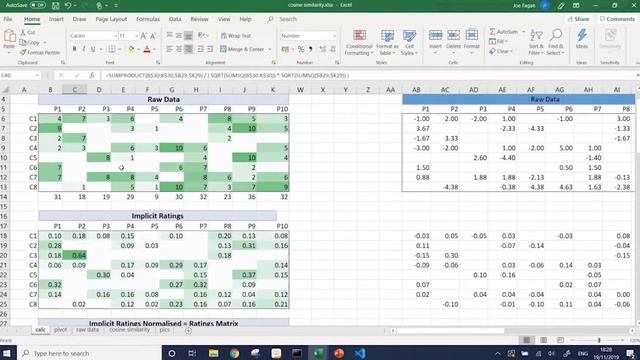This screenshot has width=640, height=360.
Task: Open the font name combo box
Action: (x=93, y=36)
